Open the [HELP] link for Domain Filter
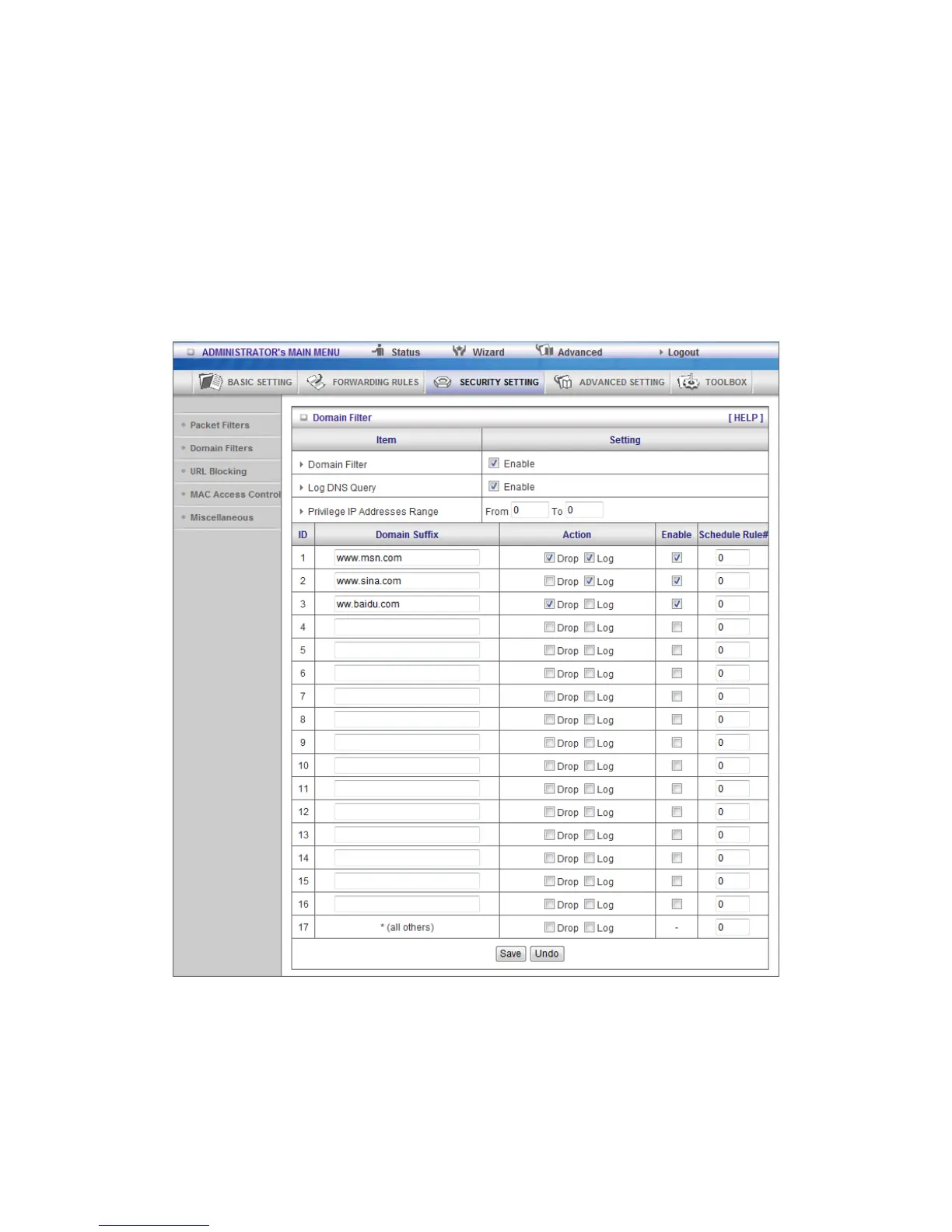The height and width of the screenshot is (1232, 952). (745, 418)
